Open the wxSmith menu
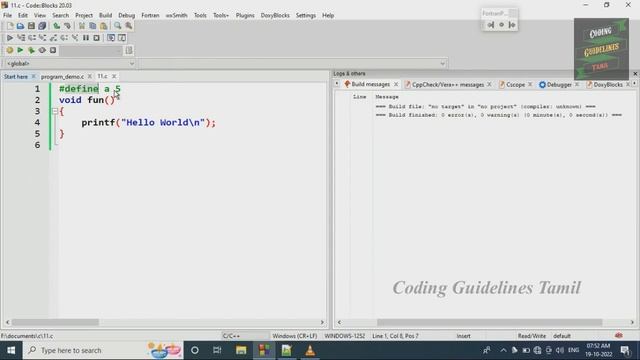 pyautogui.click(x=176, y=15)
